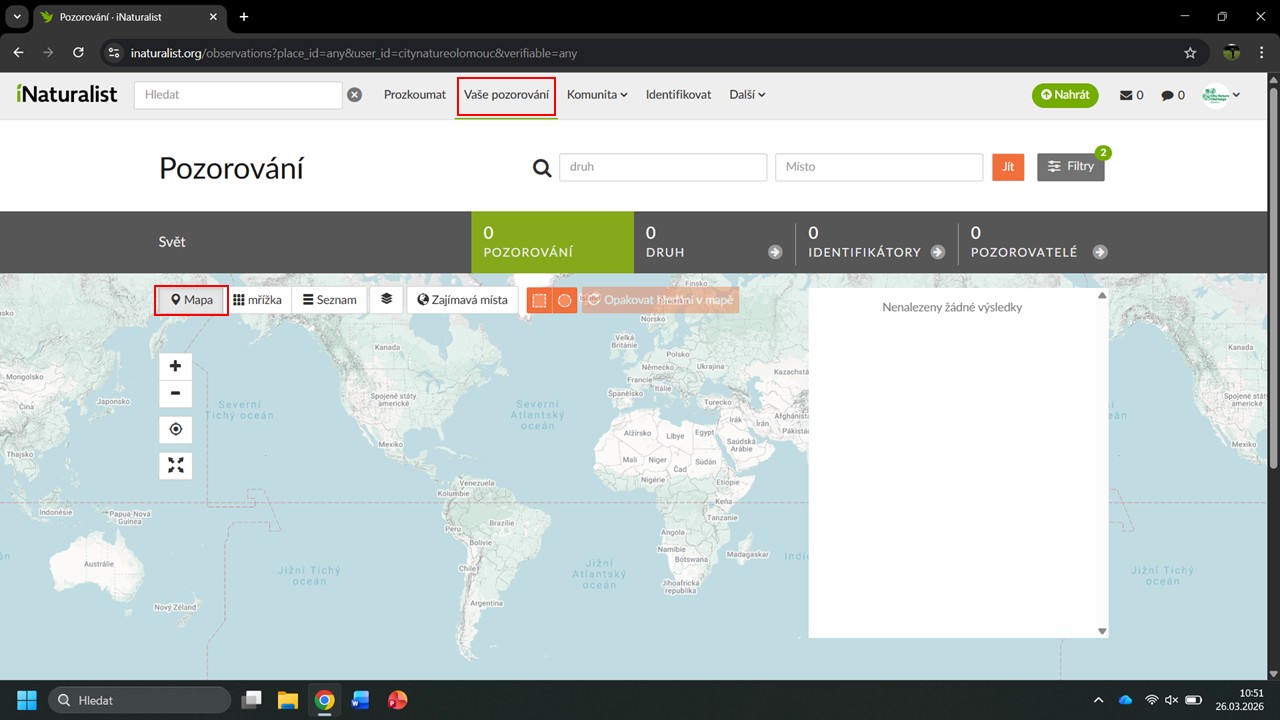The width and height of the screenshot is (1280, 720).
Task: Click the locate-me crosshair map icon
Action: click(x=175, y=429)
